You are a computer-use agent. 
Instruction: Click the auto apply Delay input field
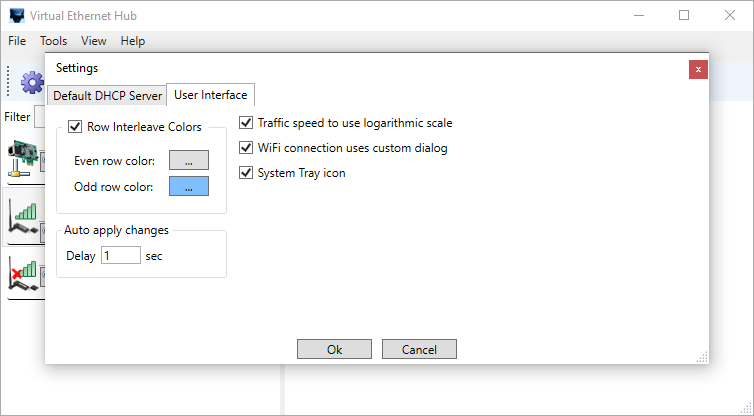(x=121, y=256)
